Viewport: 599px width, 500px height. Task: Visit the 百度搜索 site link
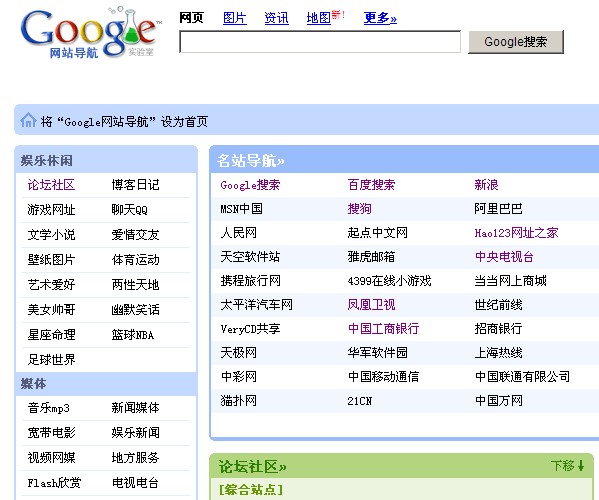pyautogui.click(x=371, y=185)
